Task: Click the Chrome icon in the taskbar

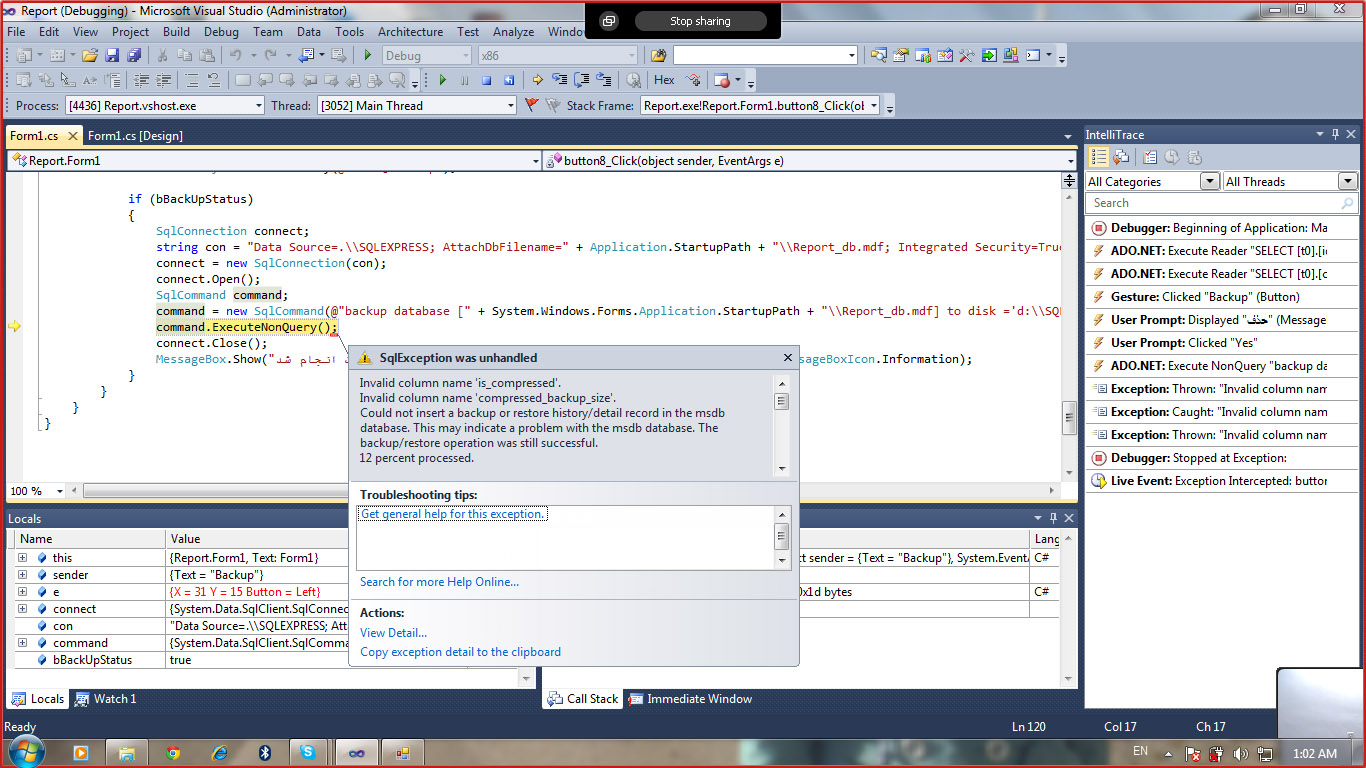Action: tap(173, 752)
